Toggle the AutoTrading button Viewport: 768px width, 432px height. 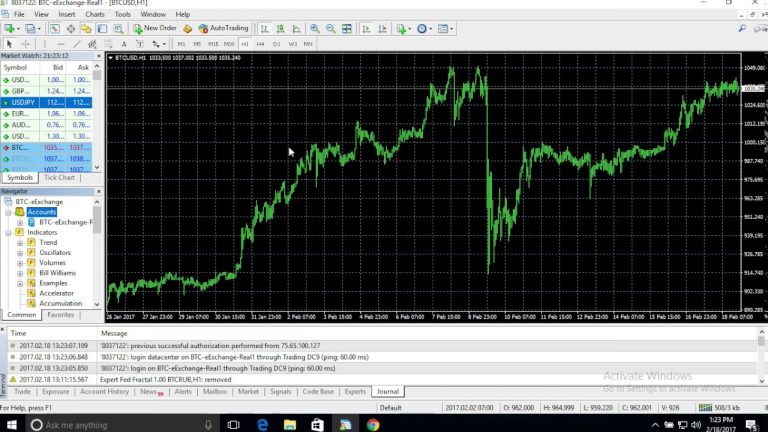point(223,28)
